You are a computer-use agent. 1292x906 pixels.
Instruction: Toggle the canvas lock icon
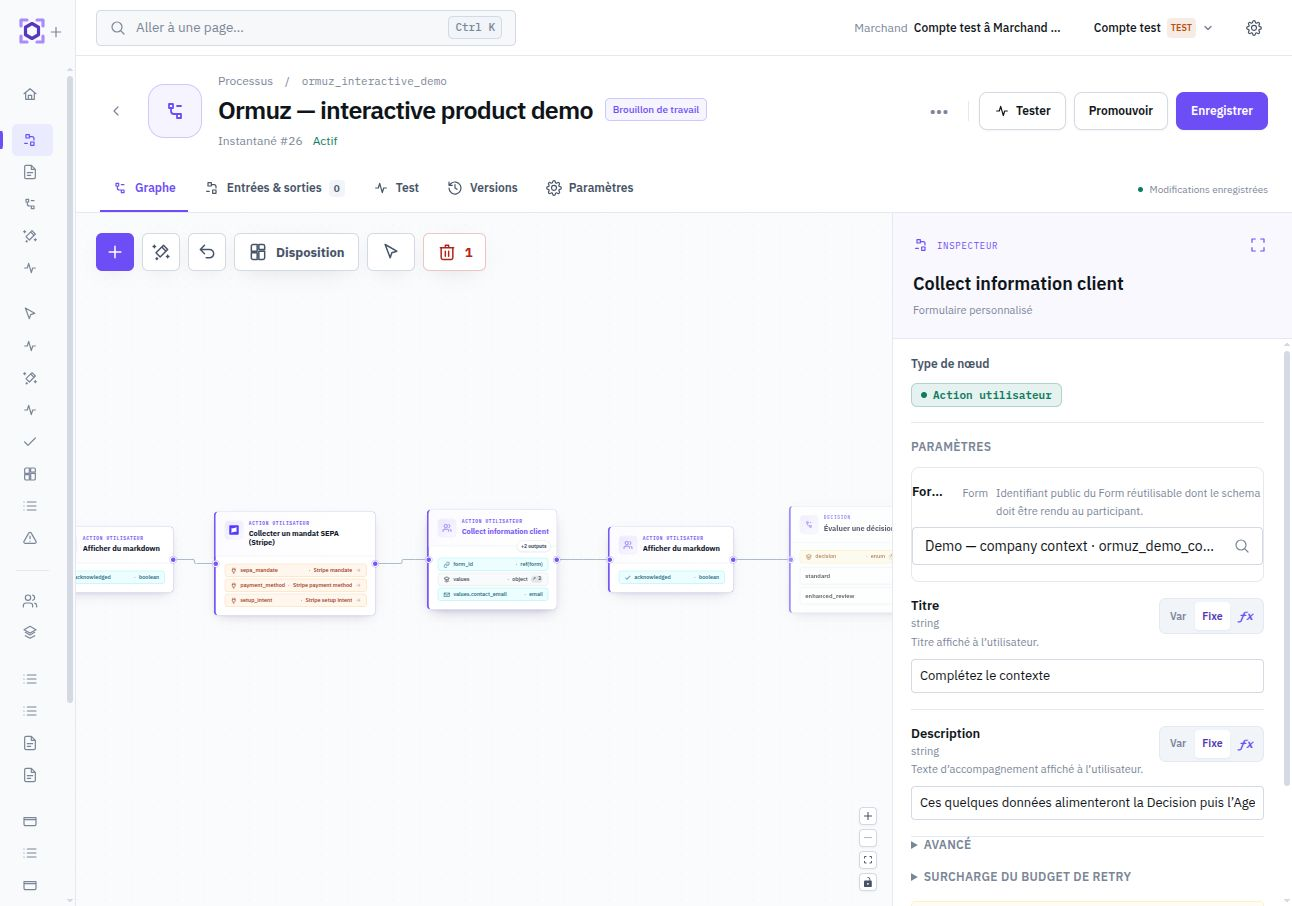[x=868, y=882]
